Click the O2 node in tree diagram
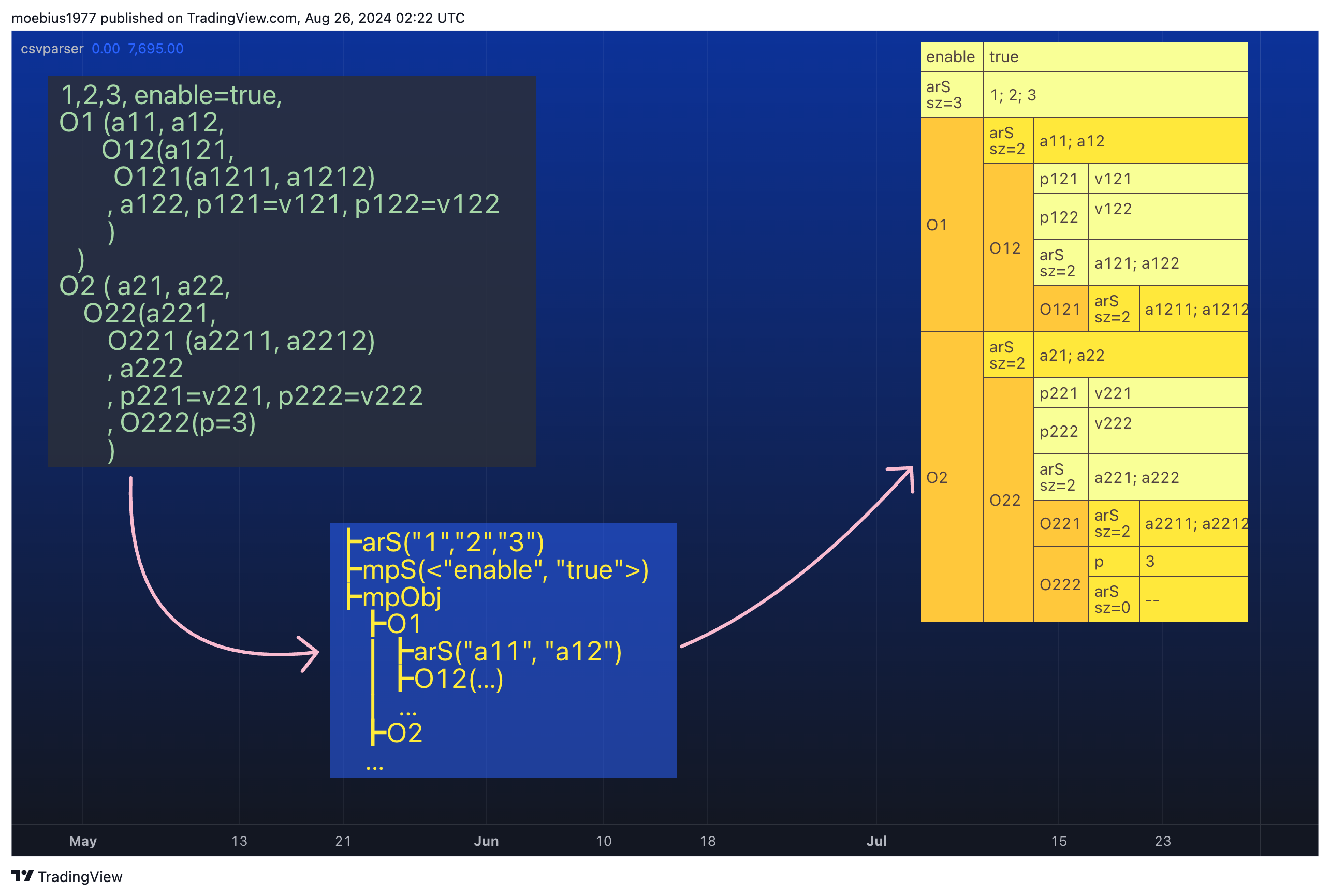The height and width of the screenshot is (896, 1330). tap(397, 732)
